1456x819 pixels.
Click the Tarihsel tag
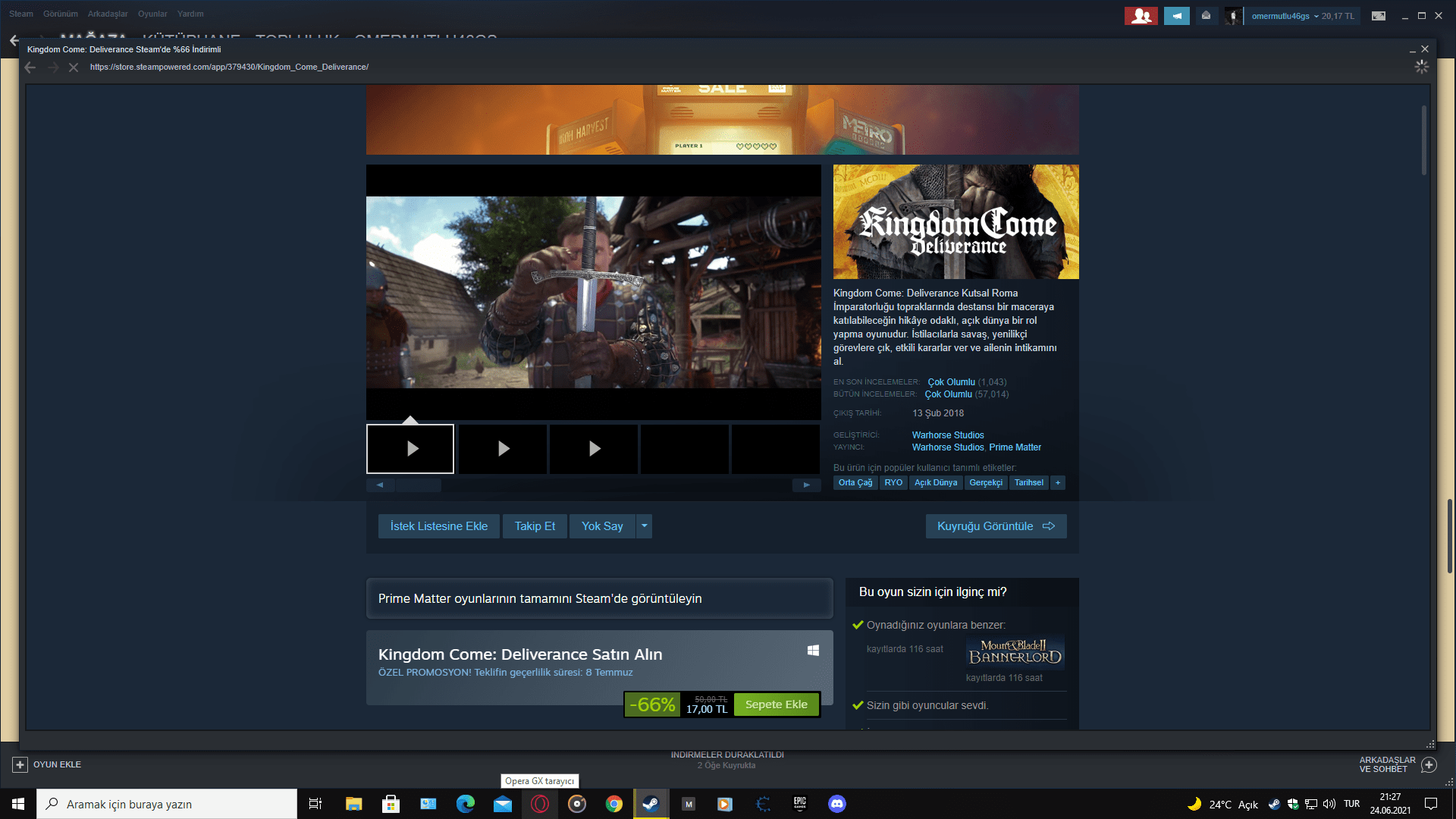[x=1029, y=483]
